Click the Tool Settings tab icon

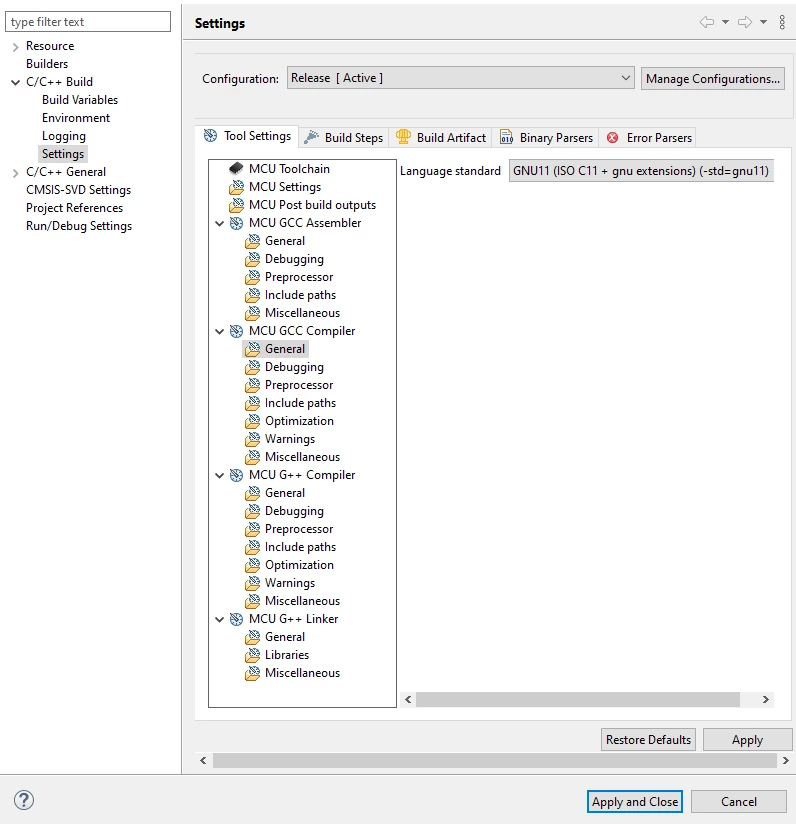(x=210, y=136)
